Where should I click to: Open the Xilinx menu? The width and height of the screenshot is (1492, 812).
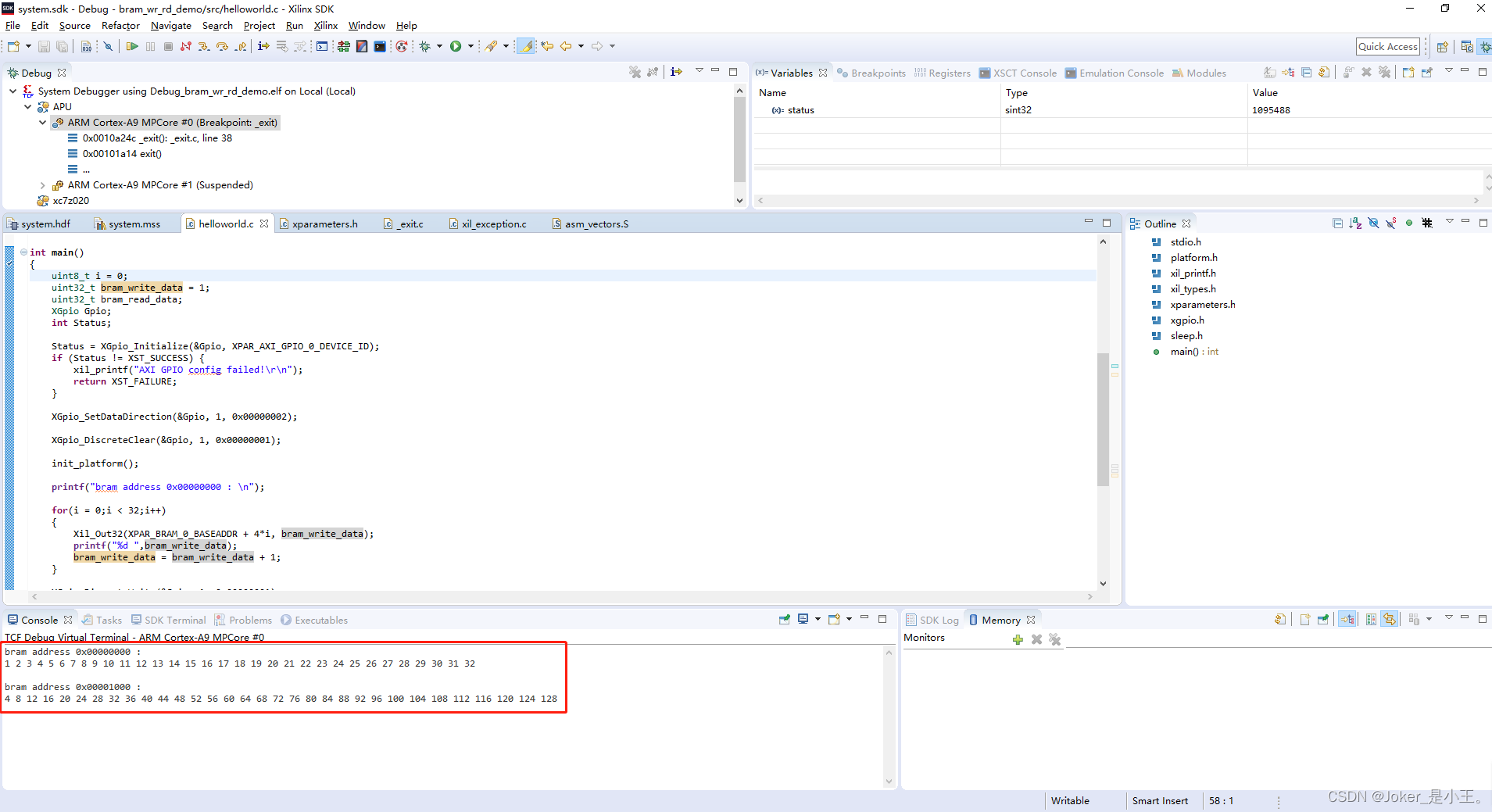click(x=326, y=26)
